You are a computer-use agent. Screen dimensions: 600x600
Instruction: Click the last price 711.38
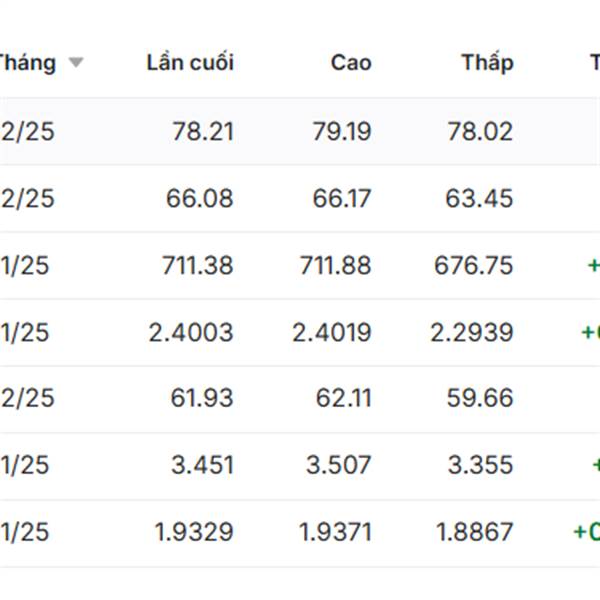pyautogui.click(x=197, y=265)
